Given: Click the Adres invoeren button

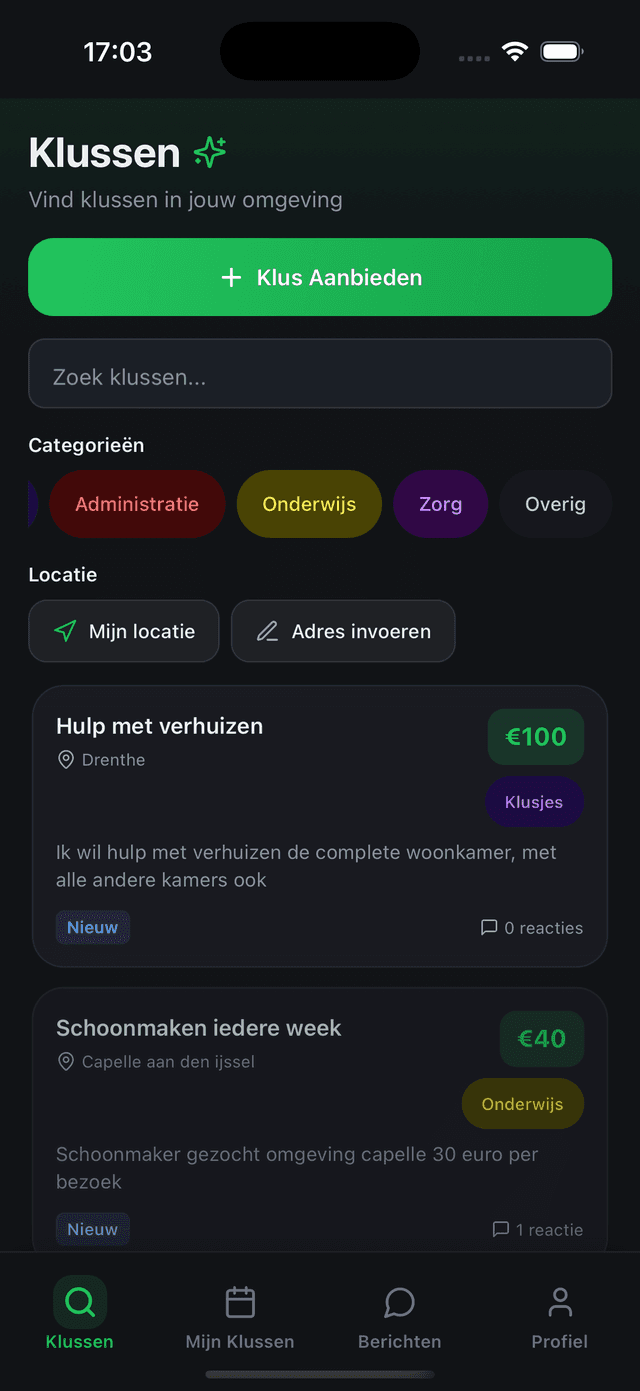Looking at the screenshot, I should (x=343, y=631).
